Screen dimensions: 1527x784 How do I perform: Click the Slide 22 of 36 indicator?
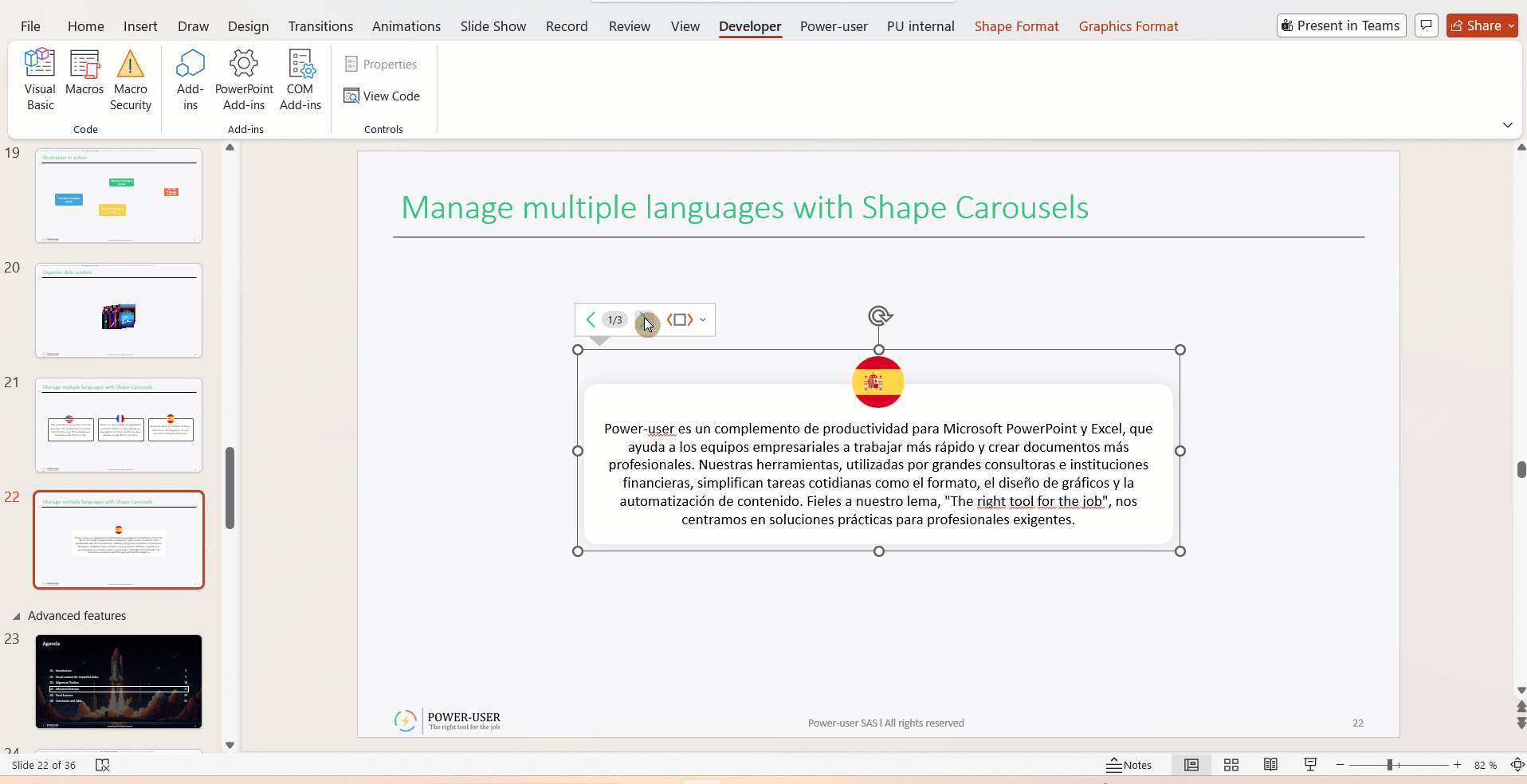[x=44, y=765]
